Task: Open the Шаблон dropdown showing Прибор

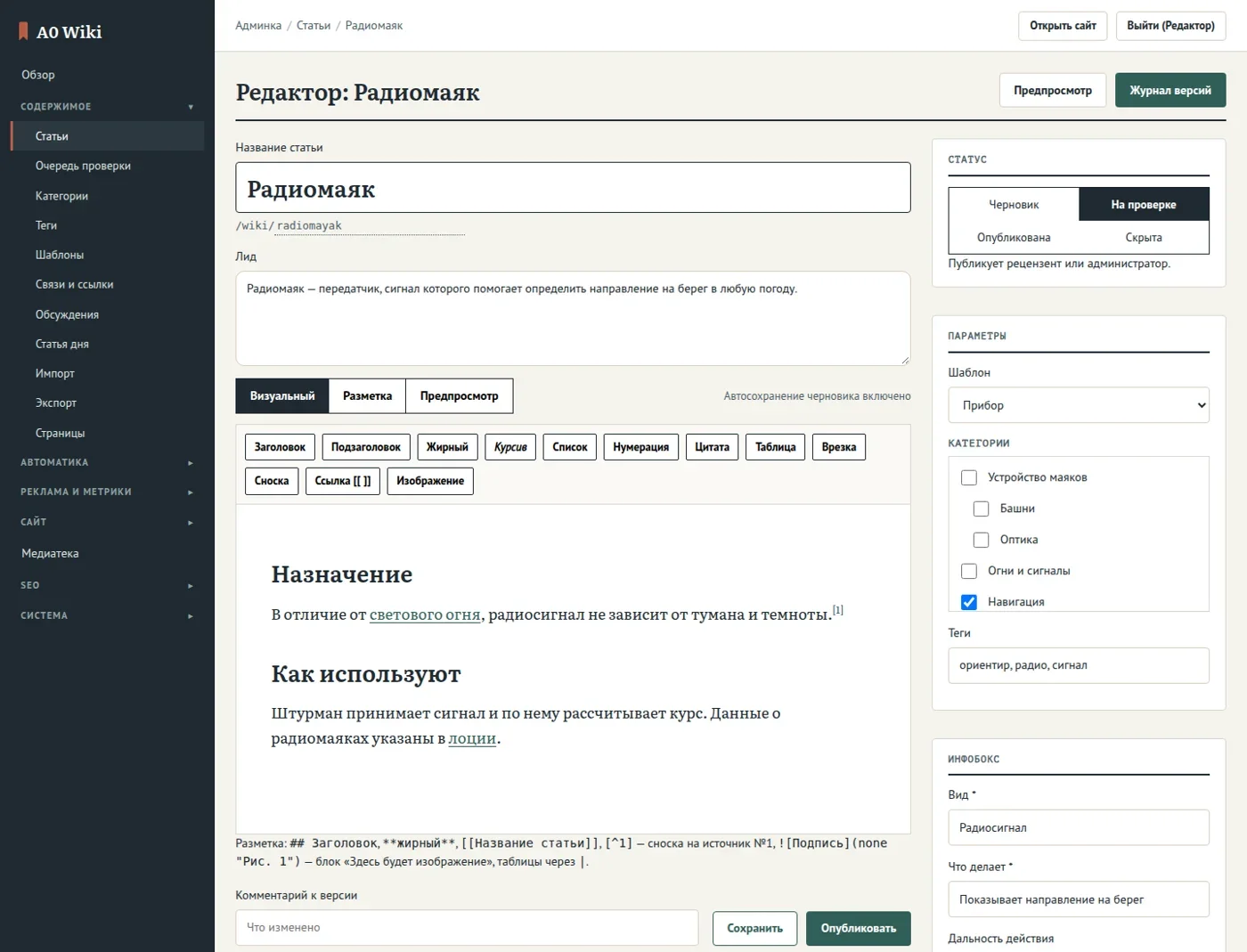Action: point(1079,405)
